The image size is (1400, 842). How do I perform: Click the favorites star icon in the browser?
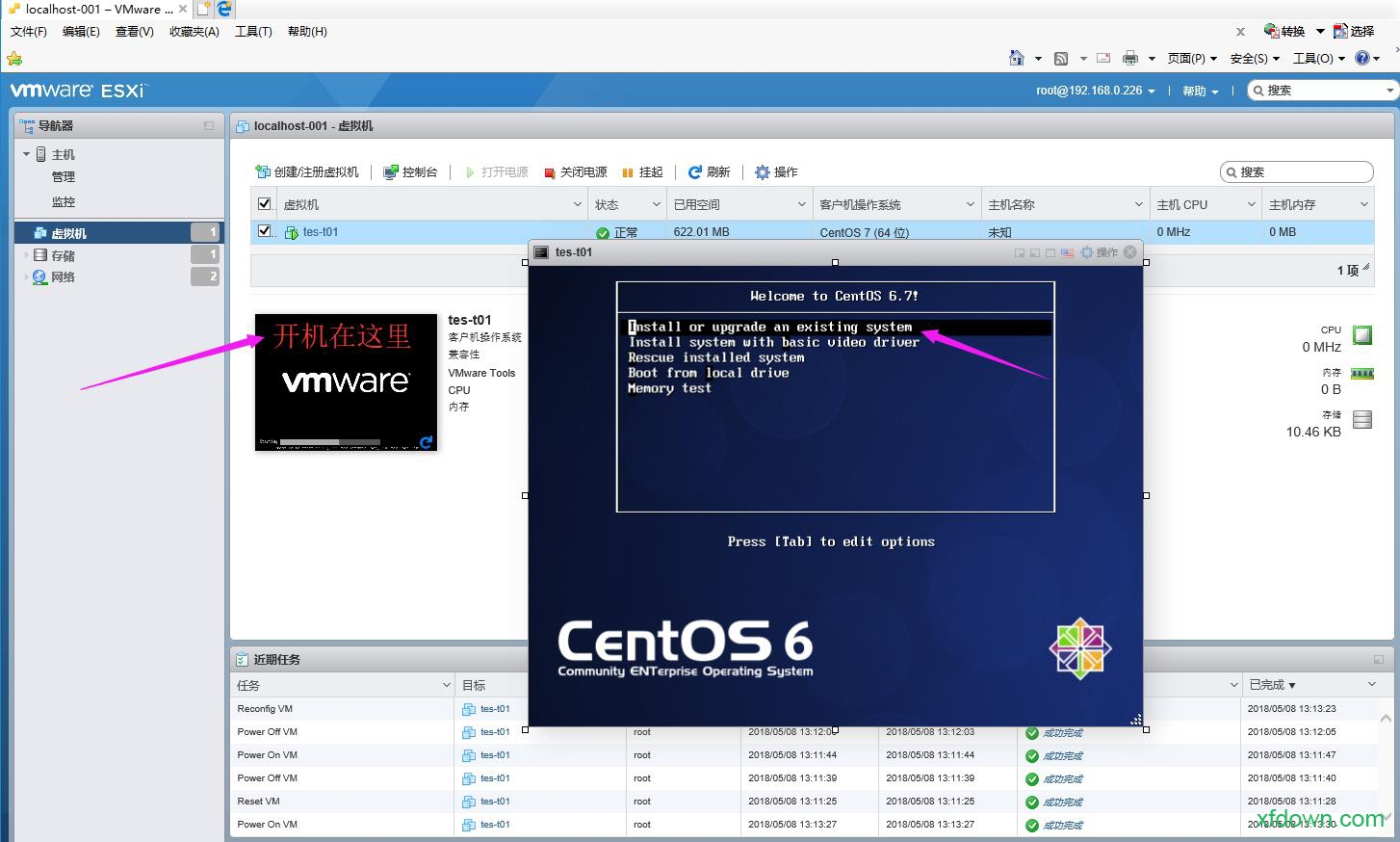(14, 59)
